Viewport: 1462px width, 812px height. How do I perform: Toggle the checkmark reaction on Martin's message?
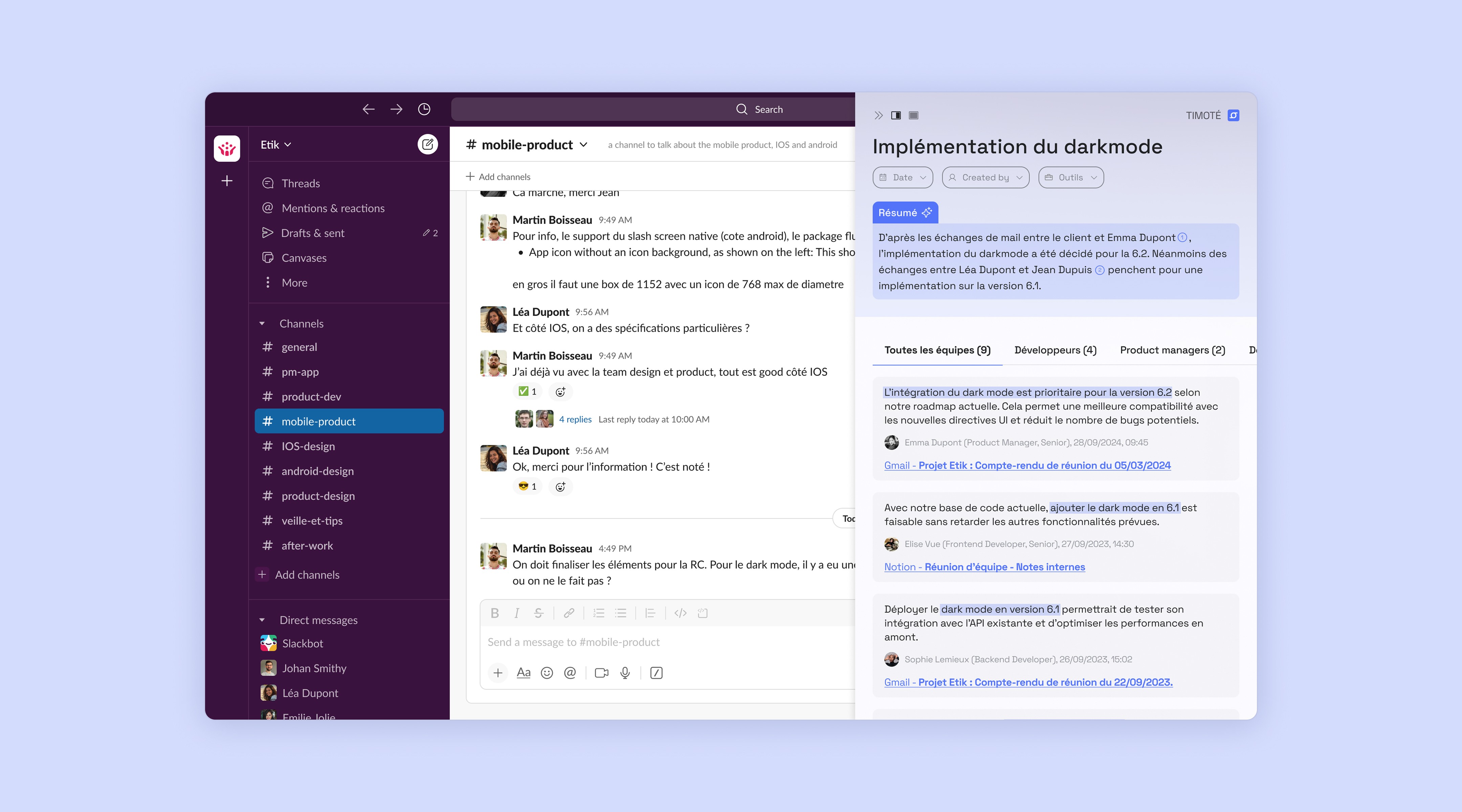click(x=527, y=391)
